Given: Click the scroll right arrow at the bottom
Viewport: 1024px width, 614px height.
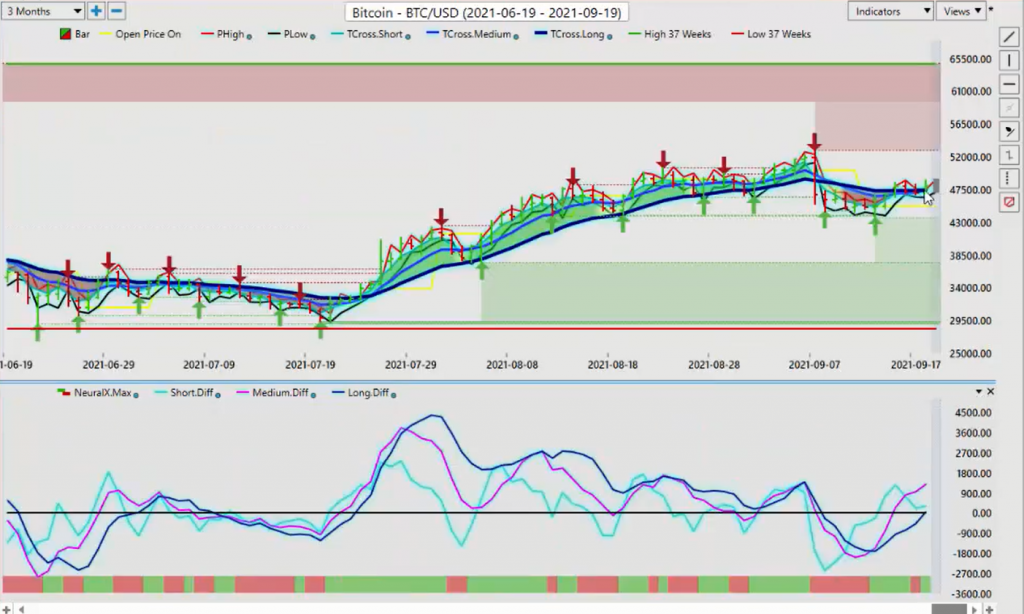Looking at the screenshot, I should [974, 609].
